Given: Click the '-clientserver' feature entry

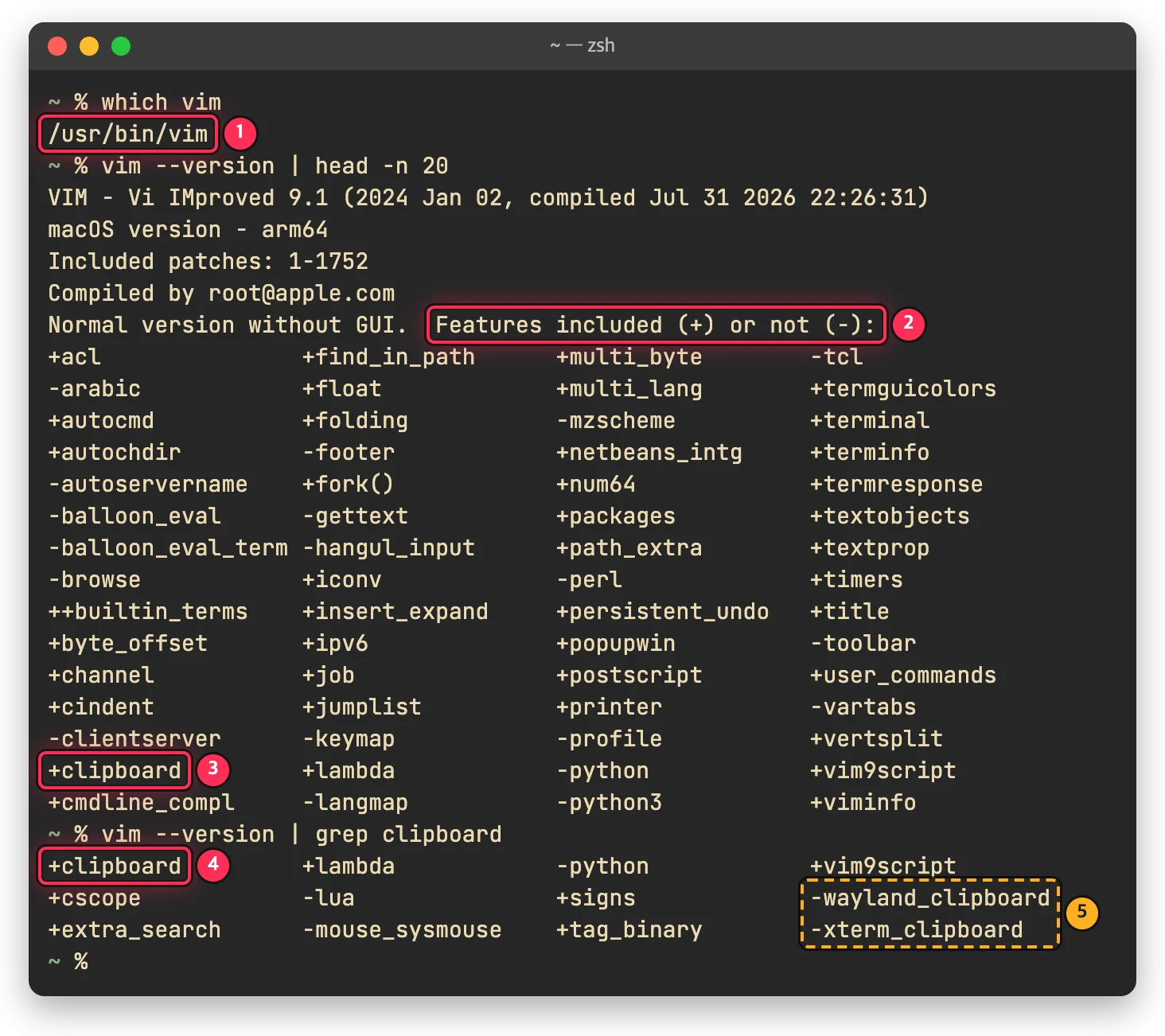Looking at the screenshot, I should [134, 738].
